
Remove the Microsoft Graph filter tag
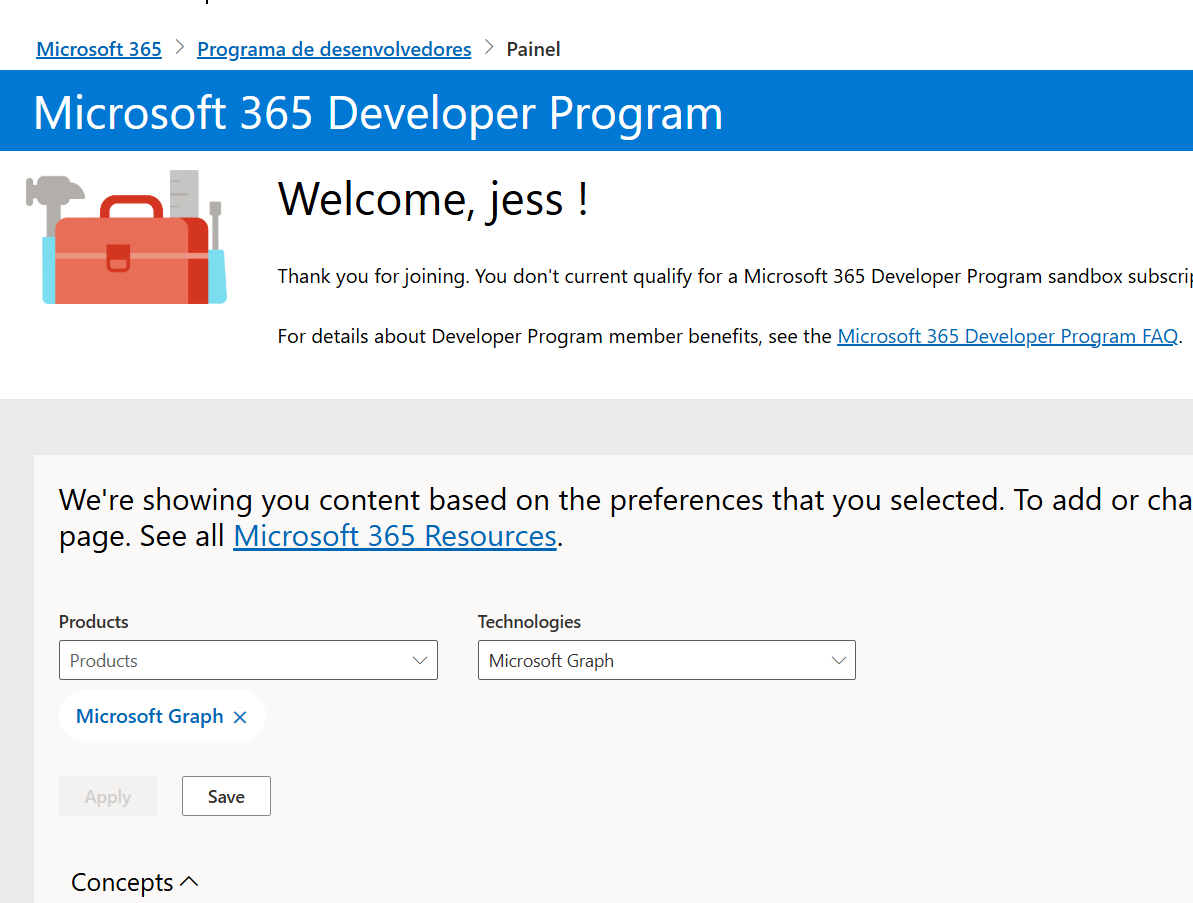(240, 717)
